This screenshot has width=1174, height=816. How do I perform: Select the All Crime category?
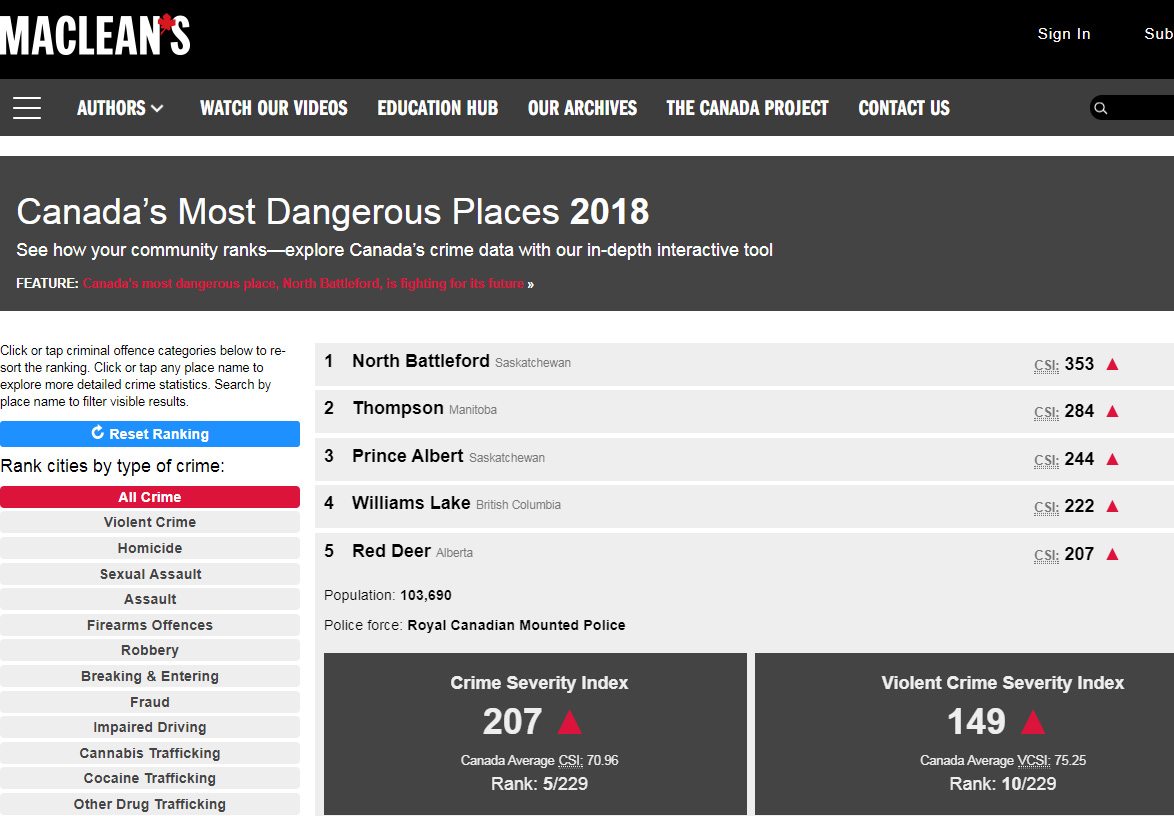[150, 497]
